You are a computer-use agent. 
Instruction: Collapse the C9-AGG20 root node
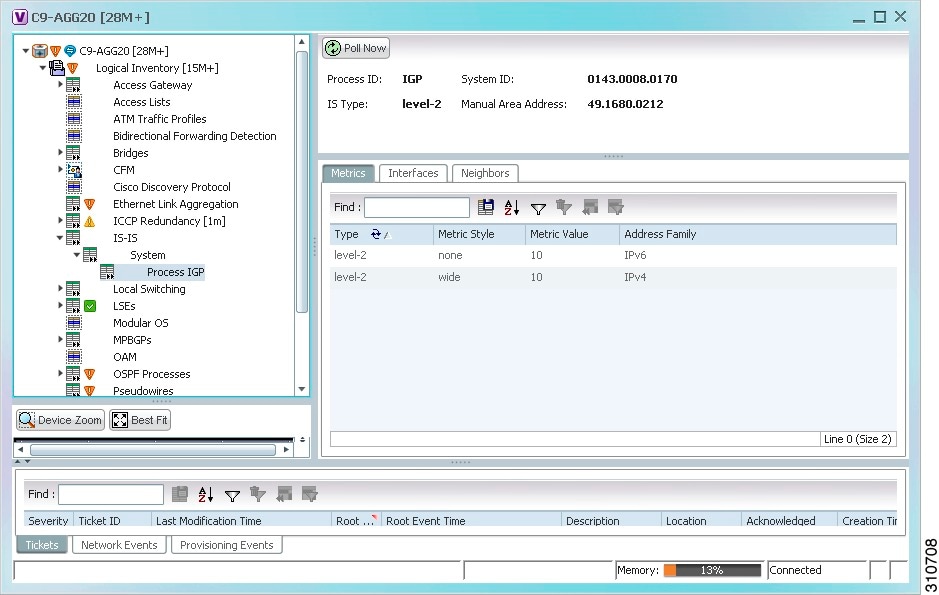coord(26,51)
